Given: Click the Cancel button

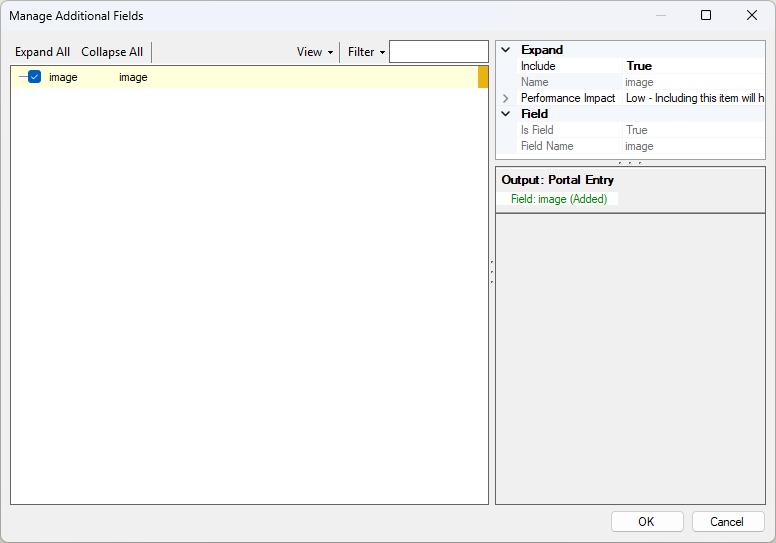Looking at the screenshot, I should [x=728, y=522].
